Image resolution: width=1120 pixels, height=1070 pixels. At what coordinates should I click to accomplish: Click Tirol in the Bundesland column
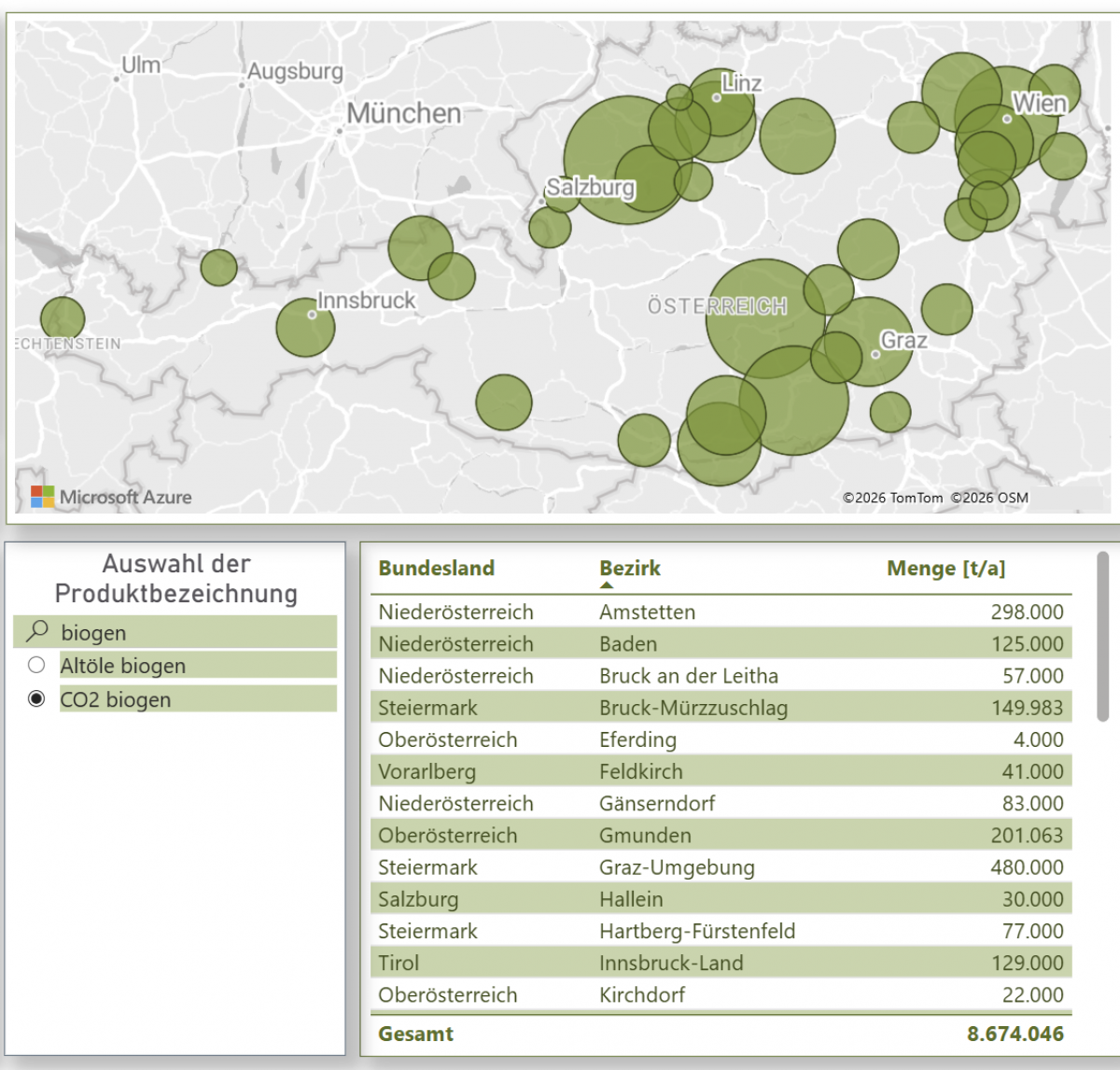tap(399, 963)
